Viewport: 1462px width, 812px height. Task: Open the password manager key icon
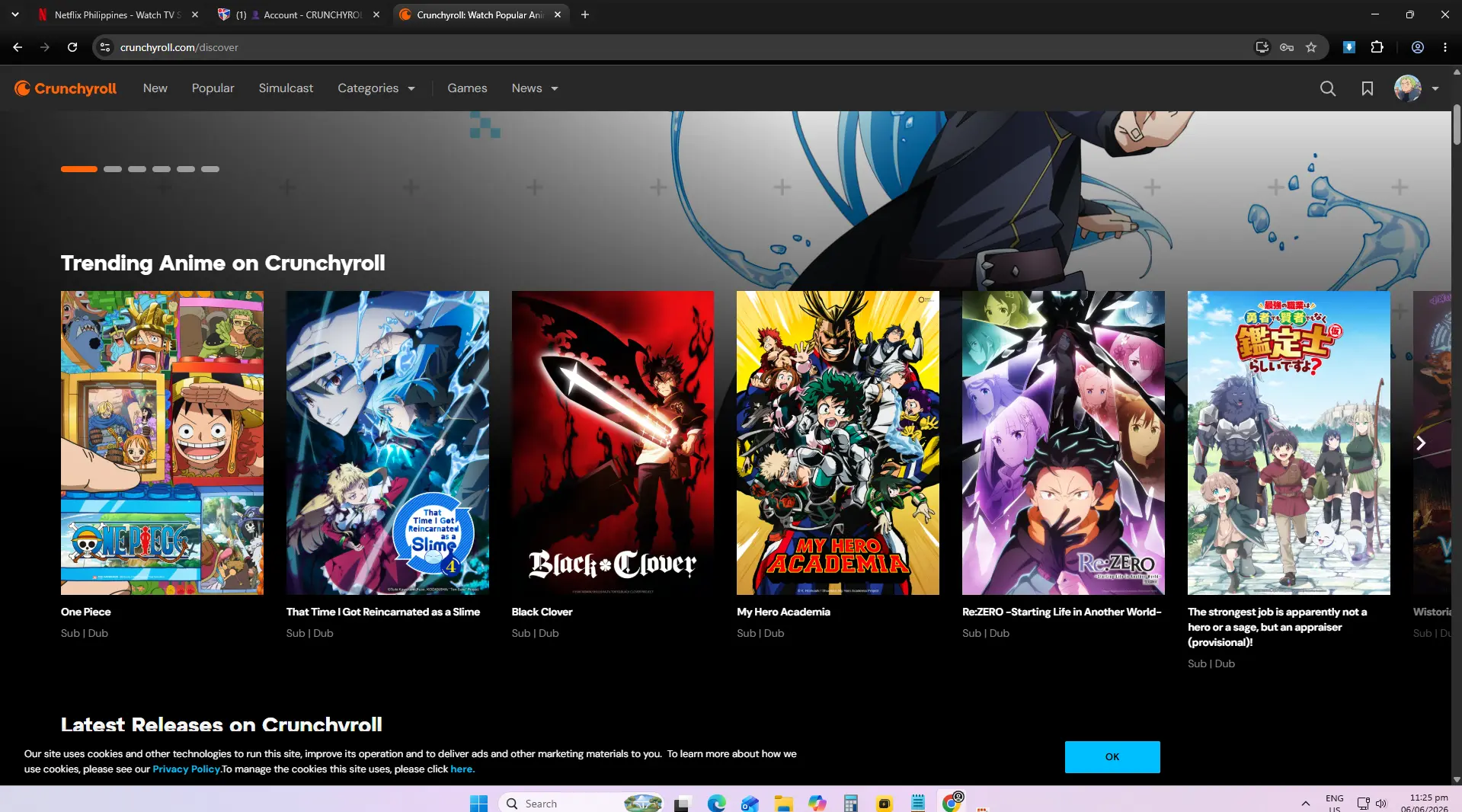tap(1287, 47)
